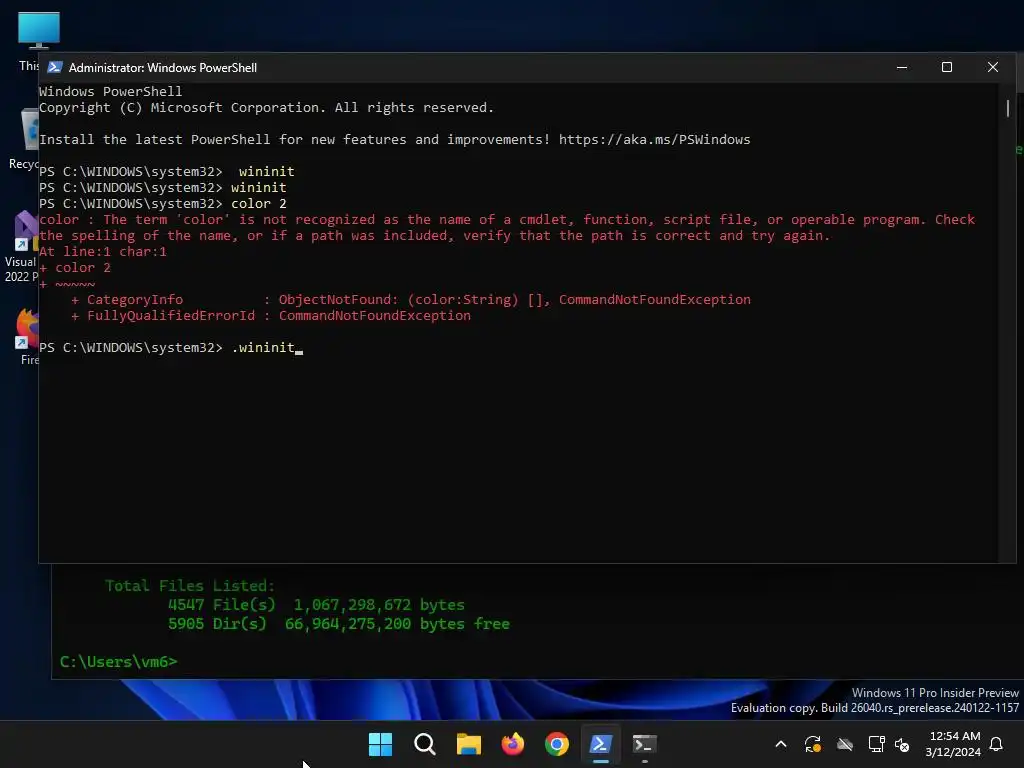Click '4547 File(s)' line in Command Prompt

tap(316, 605)
